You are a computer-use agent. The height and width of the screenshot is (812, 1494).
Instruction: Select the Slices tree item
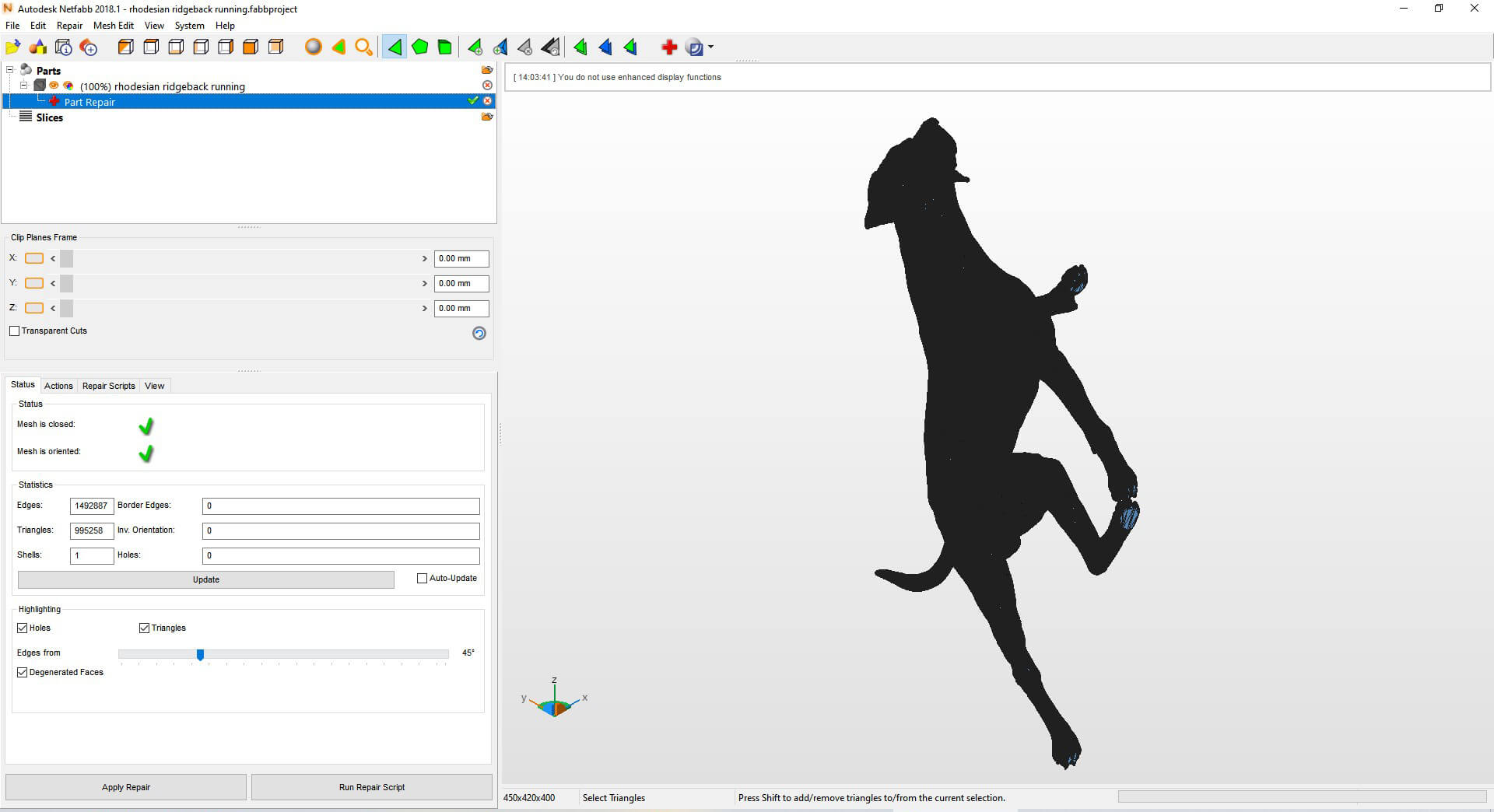pos(50,117)
